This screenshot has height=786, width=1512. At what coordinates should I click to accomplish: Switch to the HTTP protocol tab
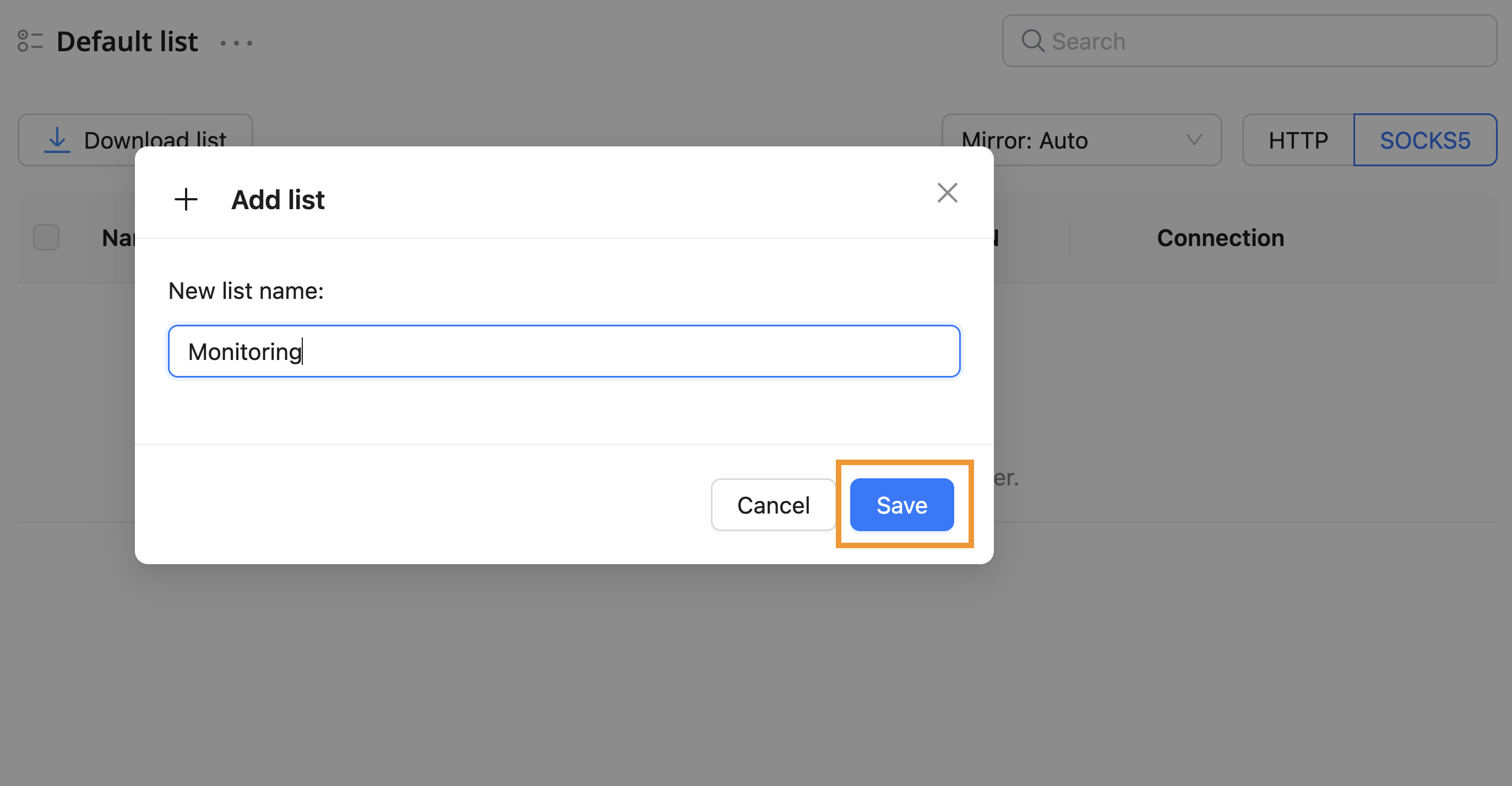coord(1298,140)
